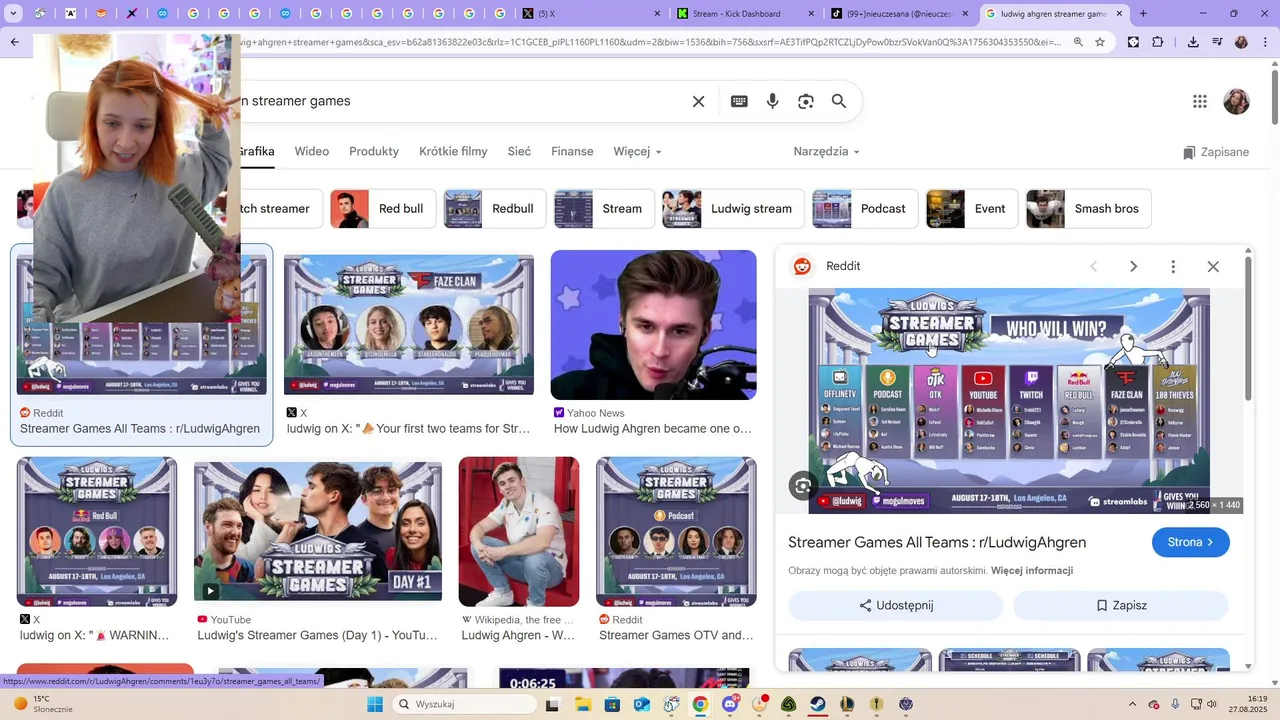This screenshot has width=1280, height=720.
Task: Go back with the browser back arrow
Action: pos(14,42)
